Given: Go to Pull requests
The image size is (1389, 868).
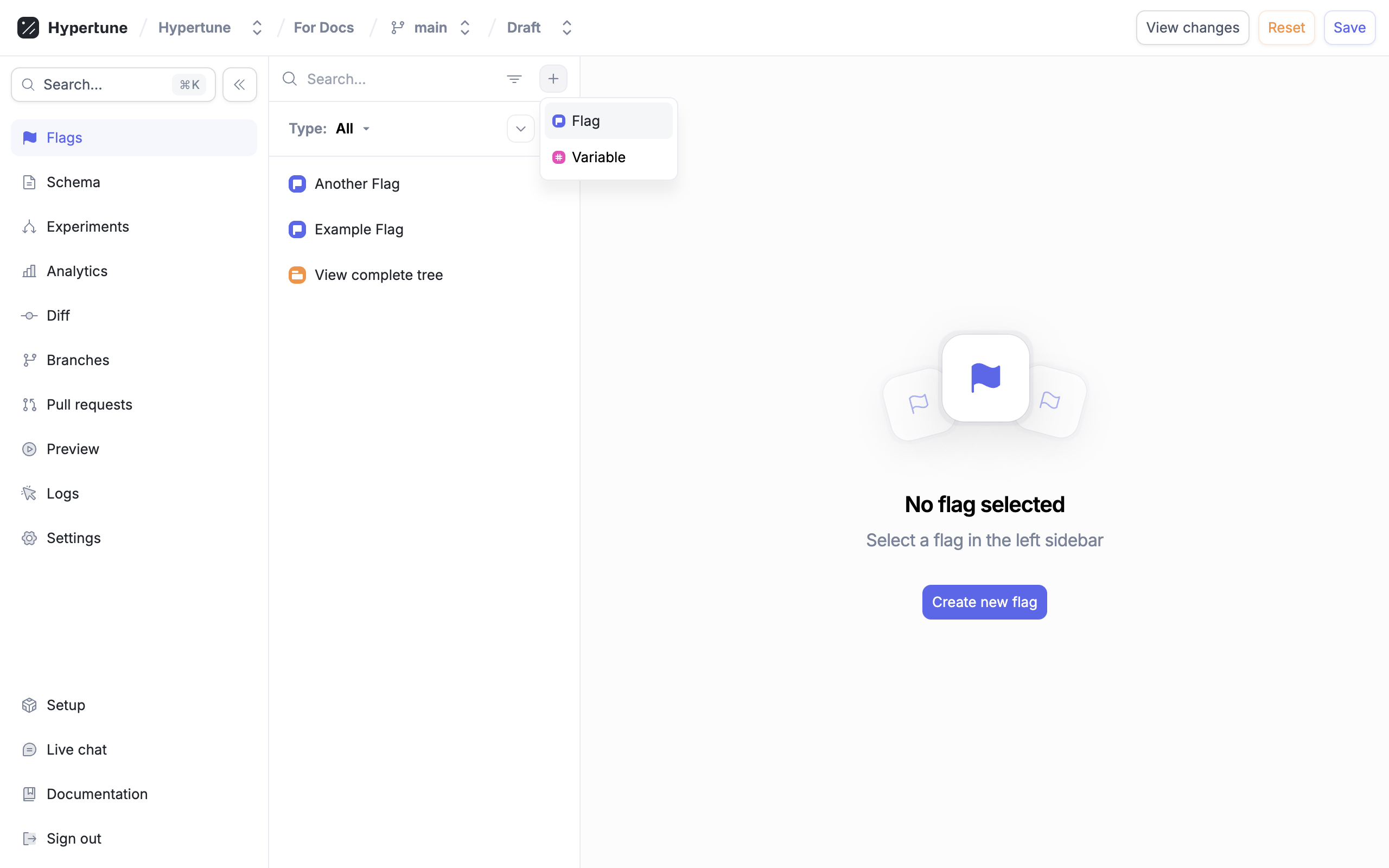Looking at the screenshot, I should (x=89, y=405).
